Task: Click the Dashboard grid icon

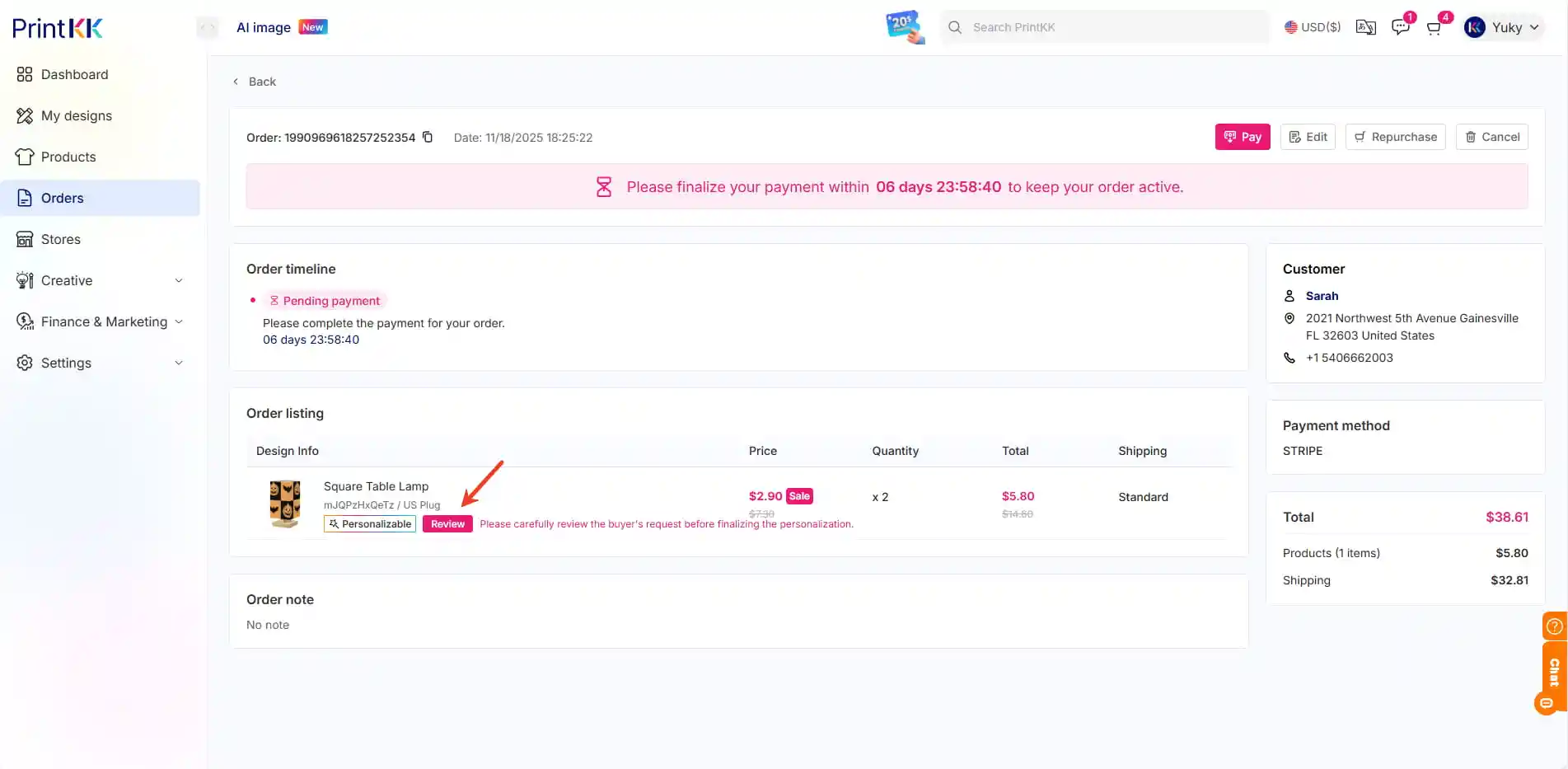Action: 25,74
